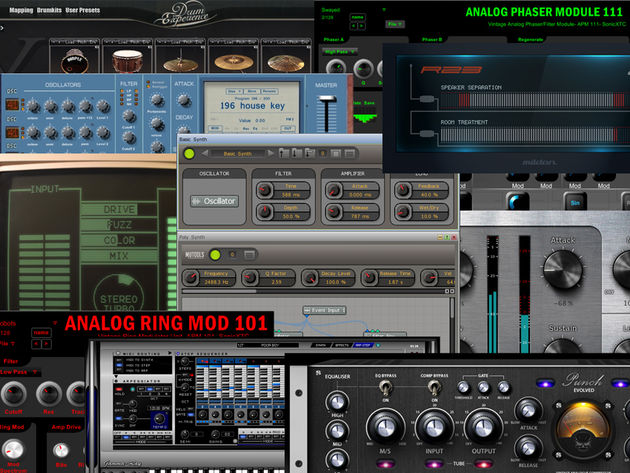This screenshot has height=473, width=630.
Task: Select the snare drum pad thumbnail
Action: (x=127, y=59)
